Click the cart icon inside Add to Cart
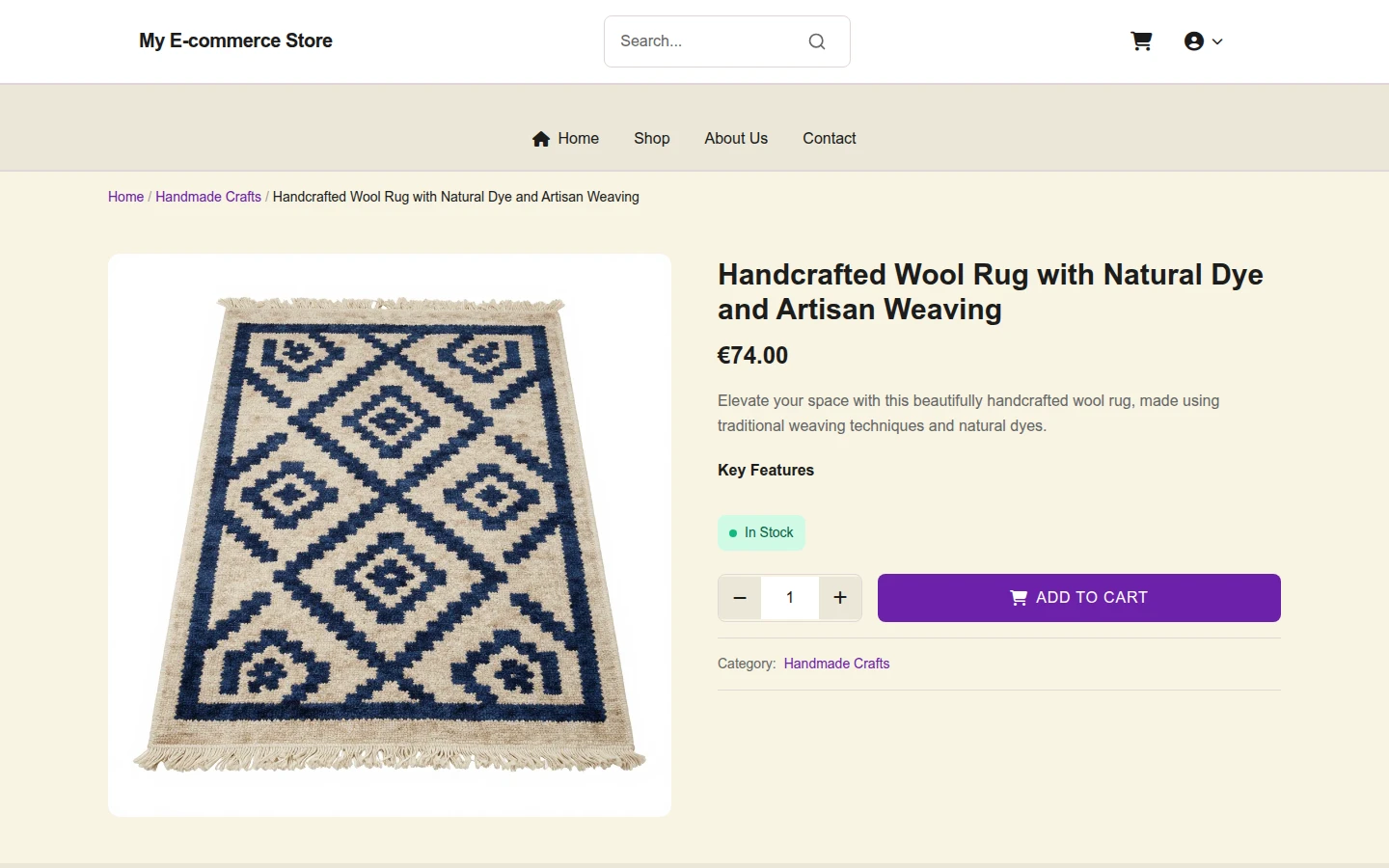The width and height of the screenshot is (1389, 868). point(1019,598)
